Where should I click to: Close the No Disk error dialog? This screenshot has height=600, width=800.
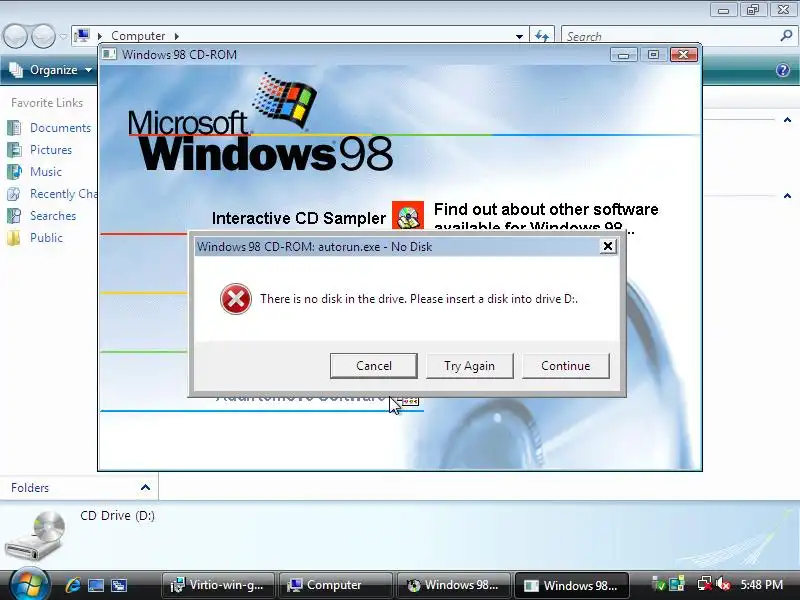[x=608, y=246]
